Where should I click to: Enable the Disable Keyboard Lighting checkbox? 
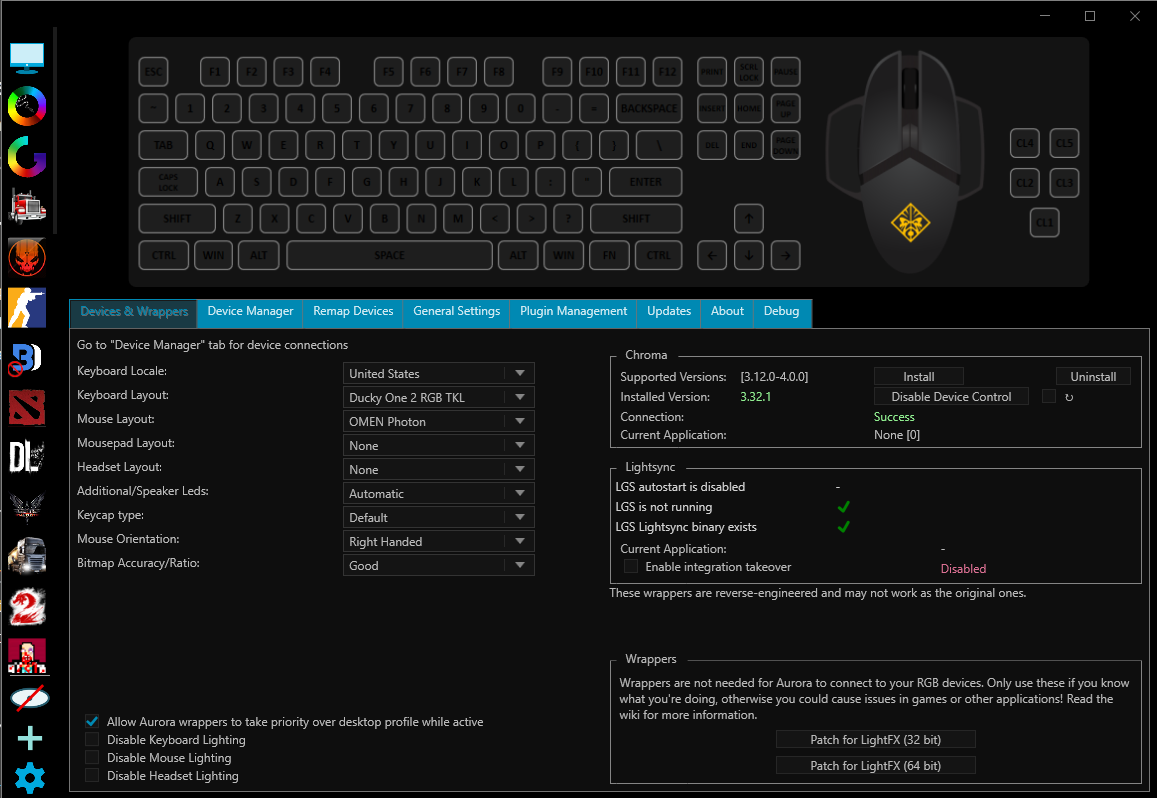(92, 740)
